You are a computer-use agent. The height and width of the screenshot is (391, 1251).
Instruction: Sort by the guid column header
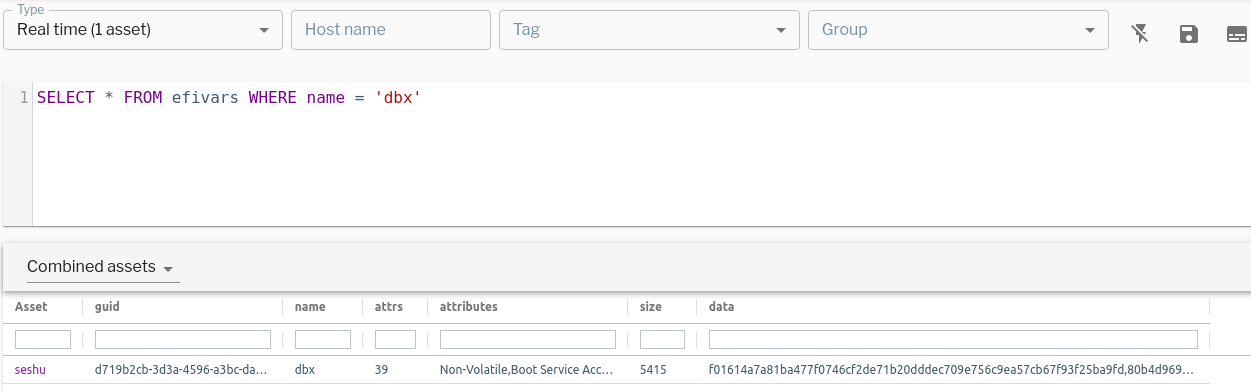point(107,307)
